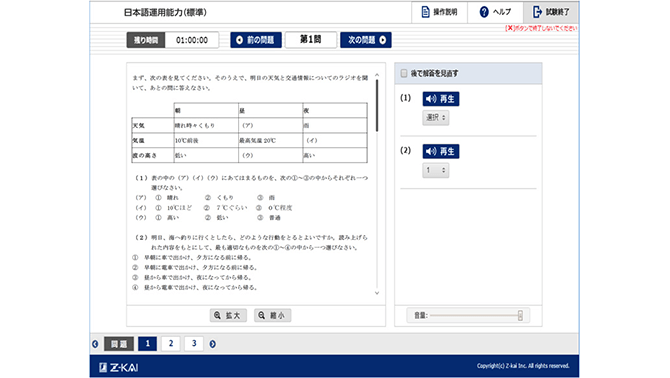Image resolution: width=670 pixels, height=378 pixels.
Task: Click the question pane vertical scrollbar thumb
Action: click(x=377, y=105)
